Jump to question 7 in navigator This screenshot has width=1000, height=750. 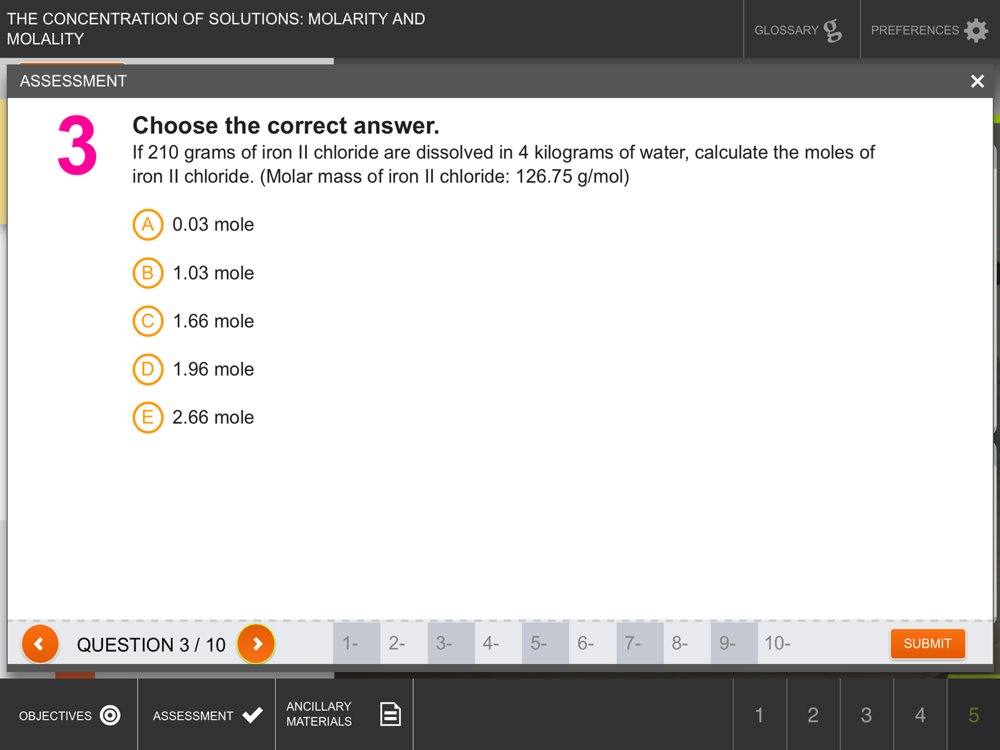point(640,643)
